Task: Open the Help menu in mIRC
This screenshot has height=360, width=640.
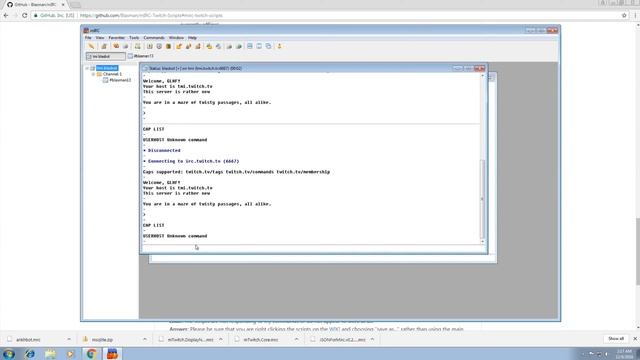Action: tap(192, 38)
